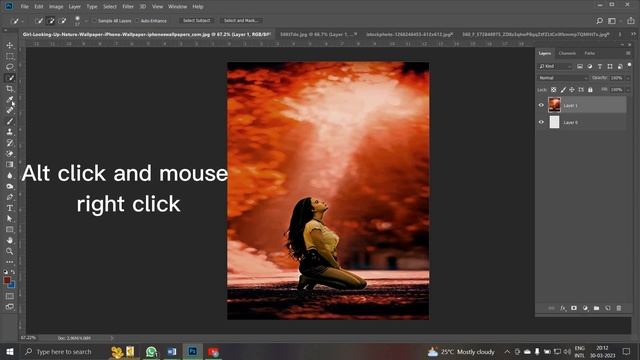Open the blend mode Normal dropdown
The width and height of the screenshot is (640, 360).
[563, 78]
